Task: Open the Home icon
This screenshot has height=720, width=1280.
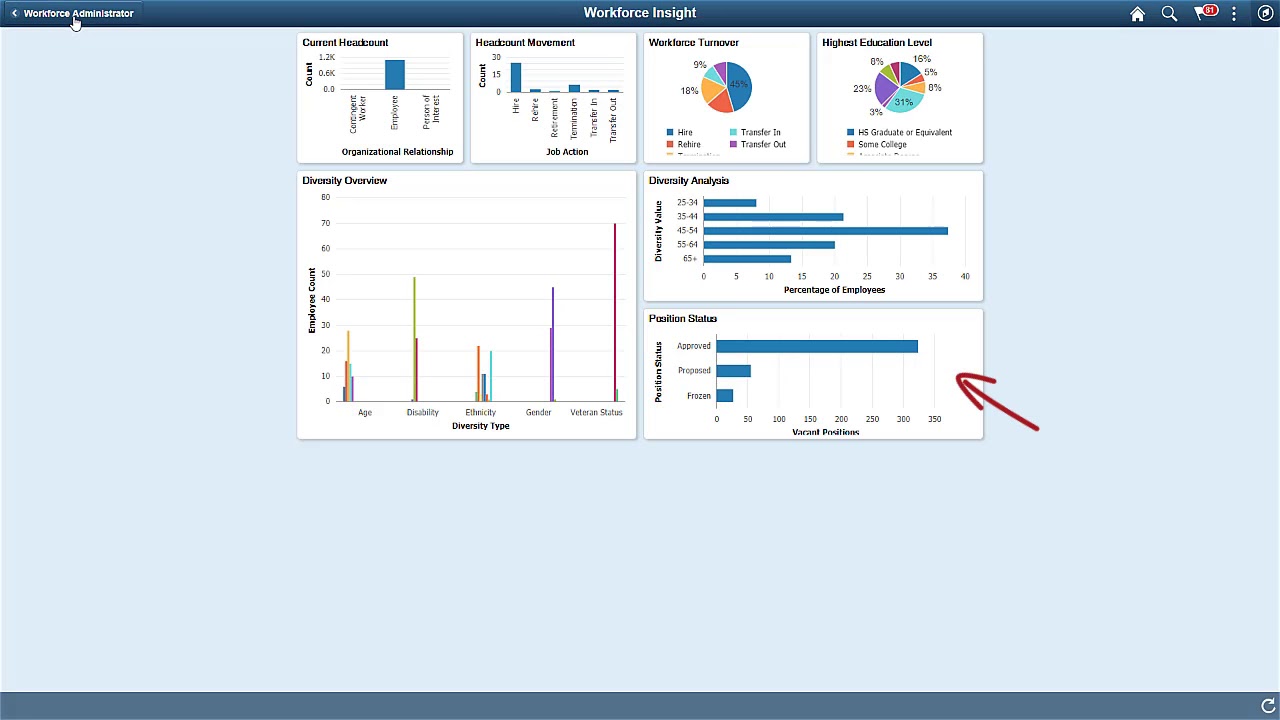Action: click(x=1137, y=13)
